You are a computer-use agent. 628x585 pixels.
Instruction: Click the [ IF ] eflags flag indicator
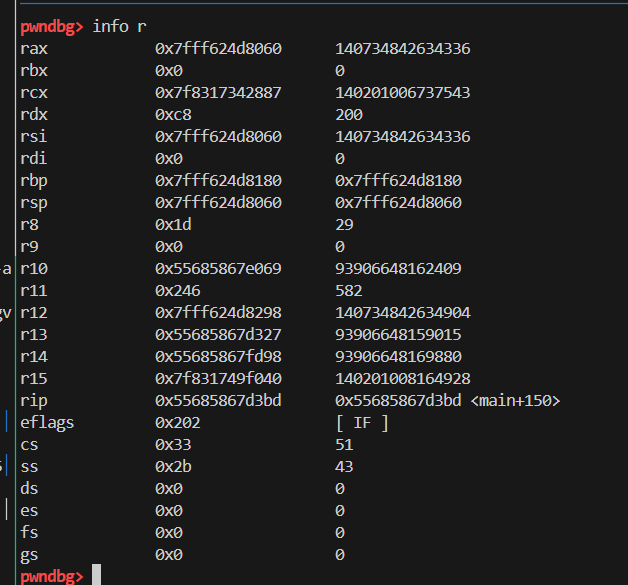(362, 422)
